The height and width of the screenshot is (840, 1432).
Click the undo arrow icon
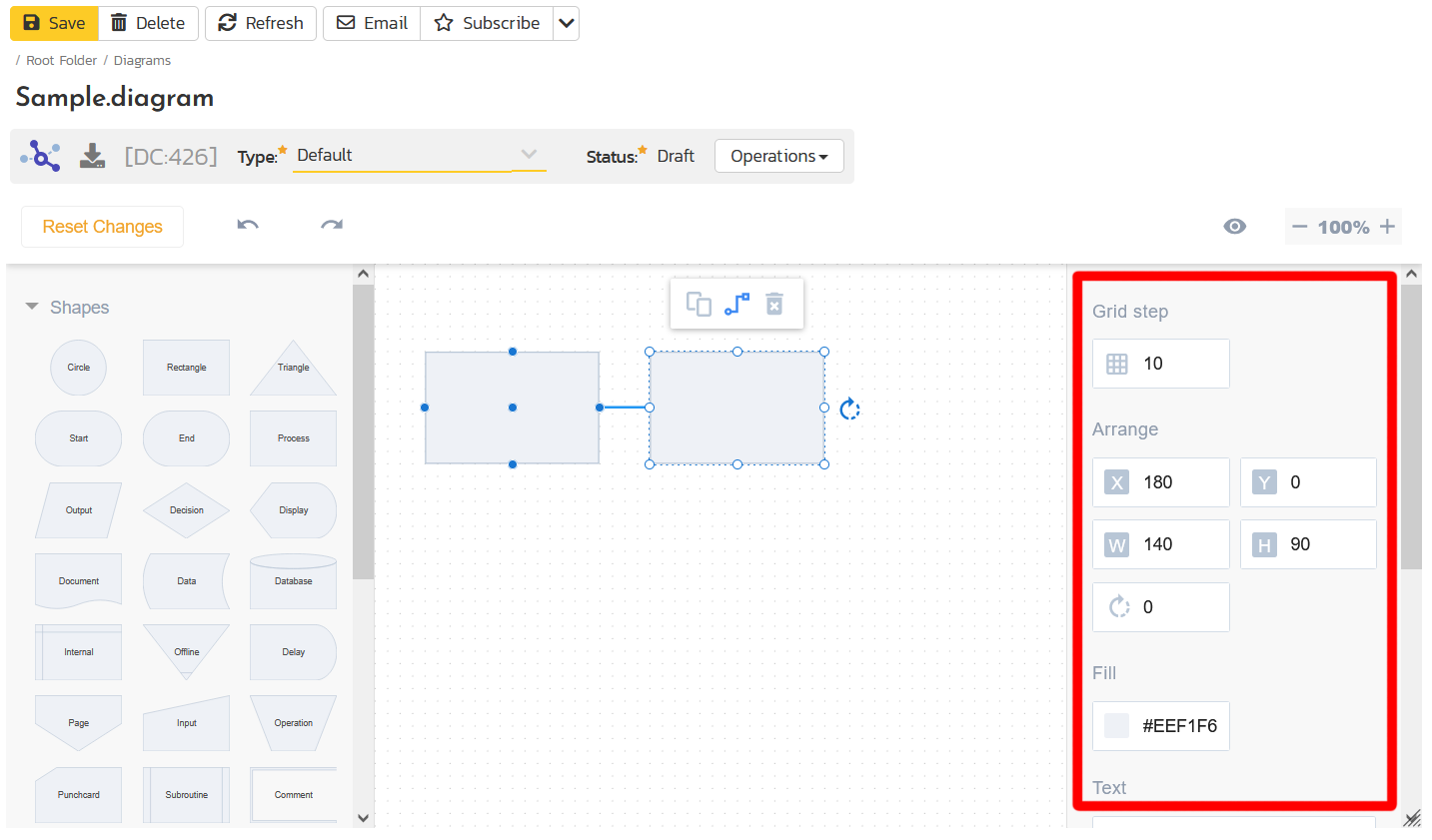[x=248, y=226]
